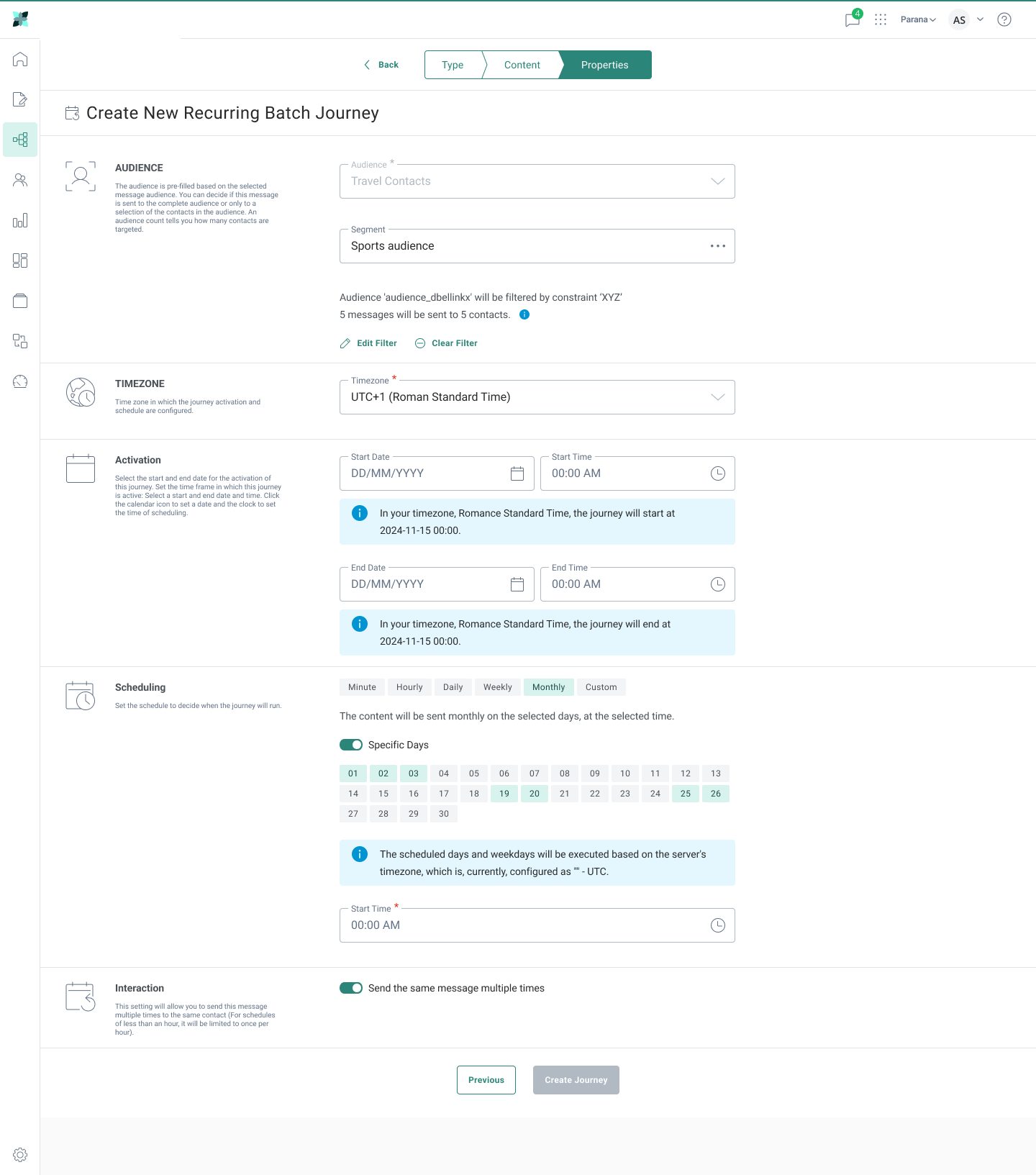Image resolution: width=1036 pixels, height=1175 pixels.
Task: Choose the Minute schedule option
Action: (x=362, y=687)
